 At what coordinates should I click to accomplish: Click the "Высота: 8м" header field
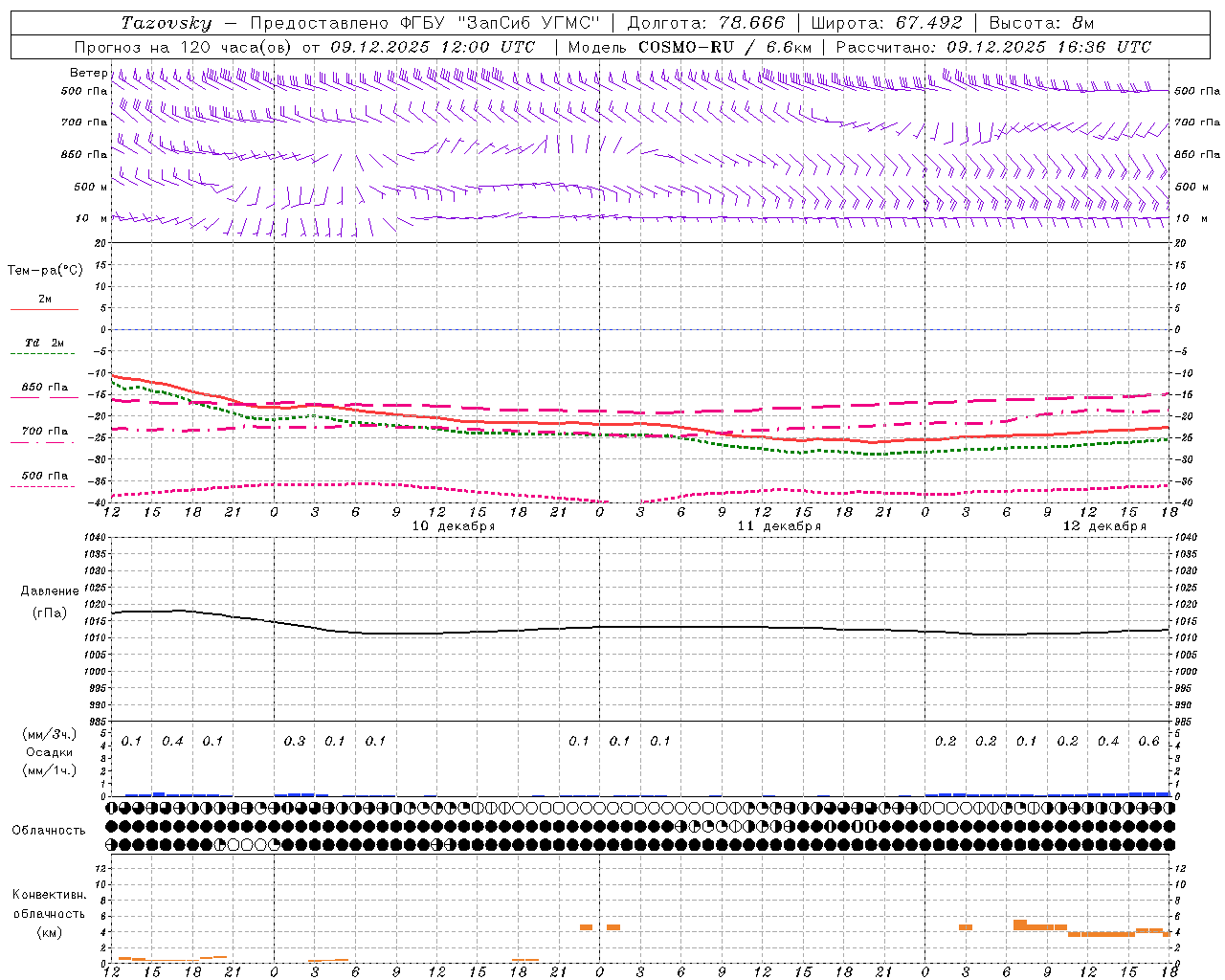click(1041, 23)
